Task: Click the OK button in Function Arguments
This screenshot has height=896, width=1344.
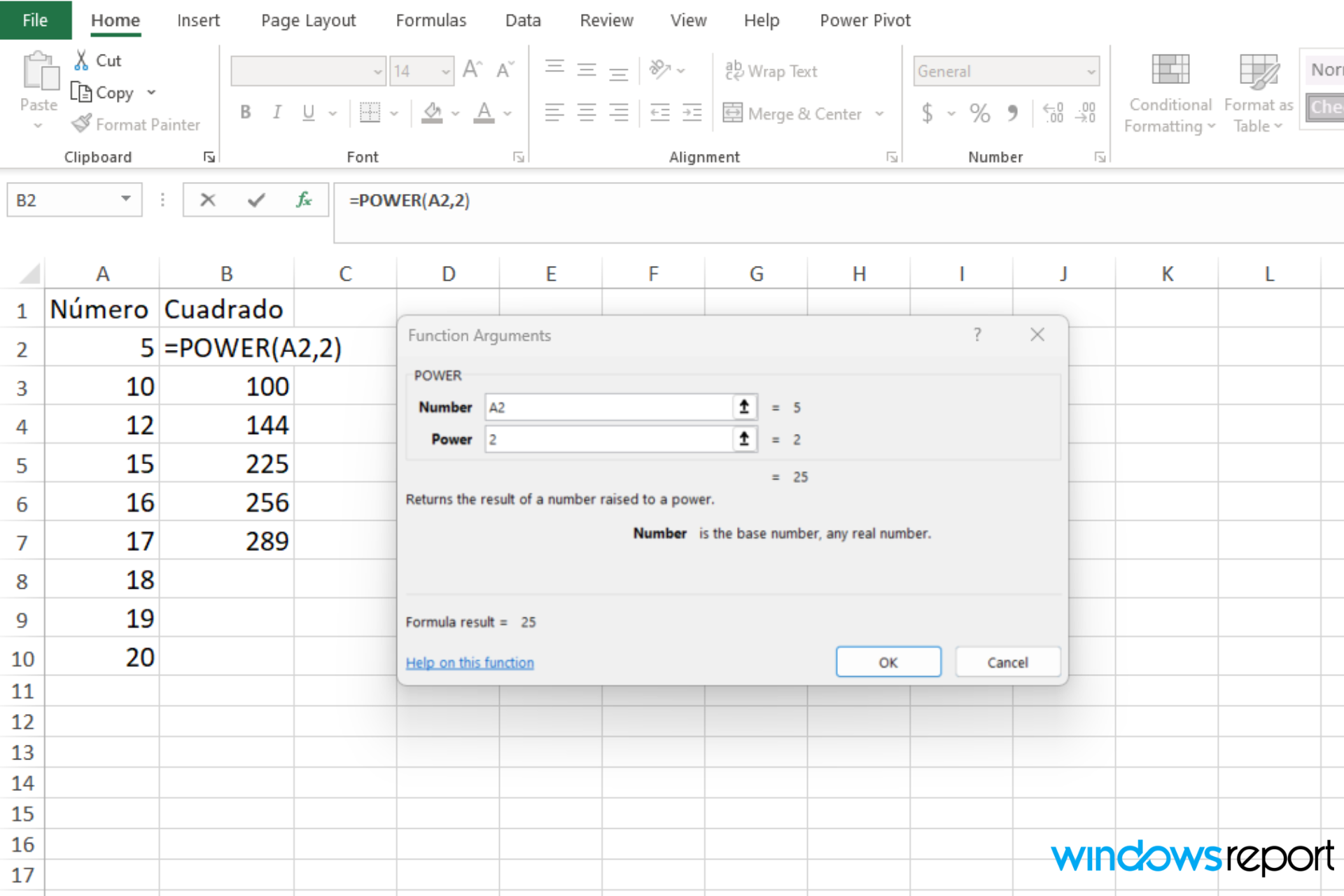Action: tap(887, 662)
